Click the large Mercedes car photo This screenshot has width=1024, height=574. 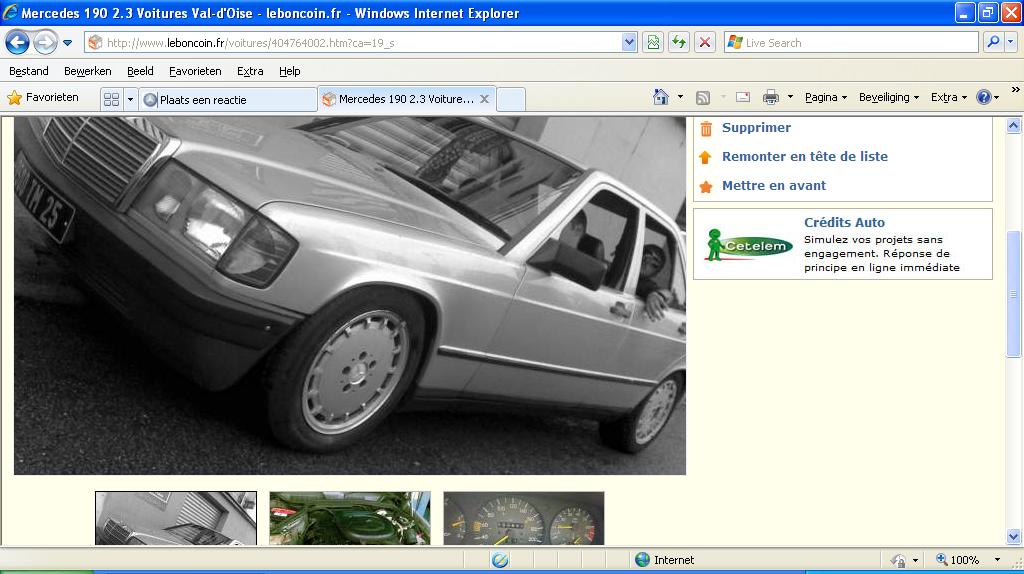click(x=350, y=296)
